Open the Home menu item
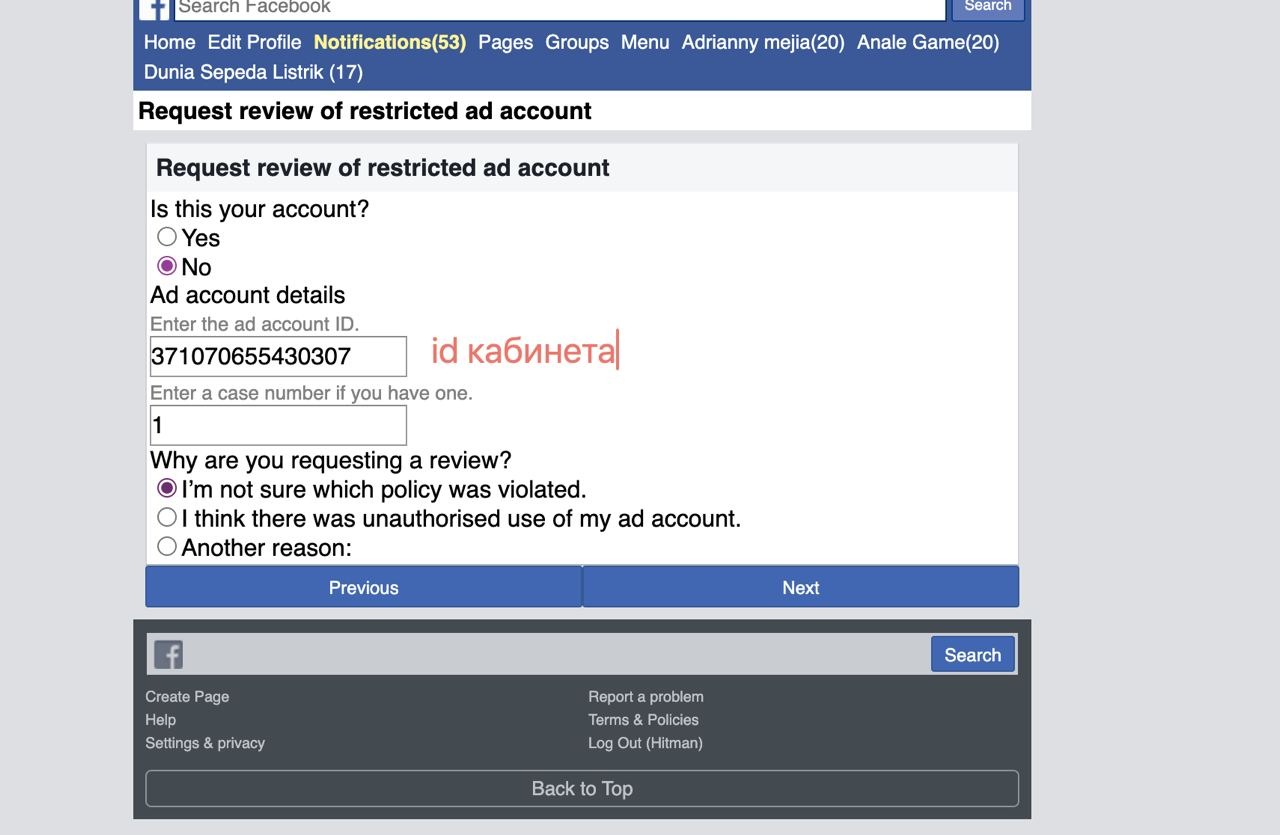Screen dimensions: 1280x835 [170, 42]
